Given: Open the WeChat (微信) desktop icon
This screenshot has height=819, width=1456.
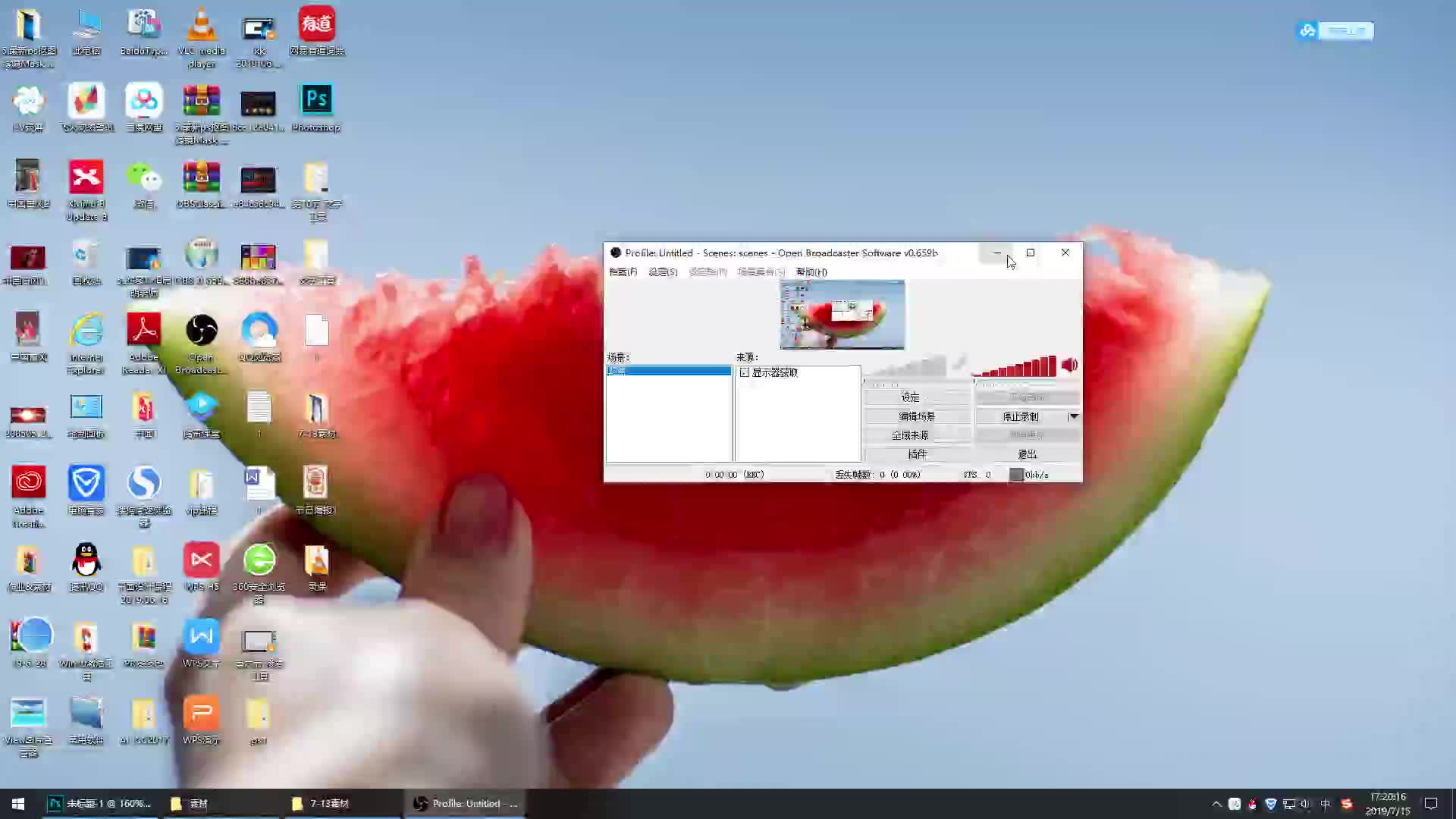Looking at the screenshot, I should click(x=143, y=186).
